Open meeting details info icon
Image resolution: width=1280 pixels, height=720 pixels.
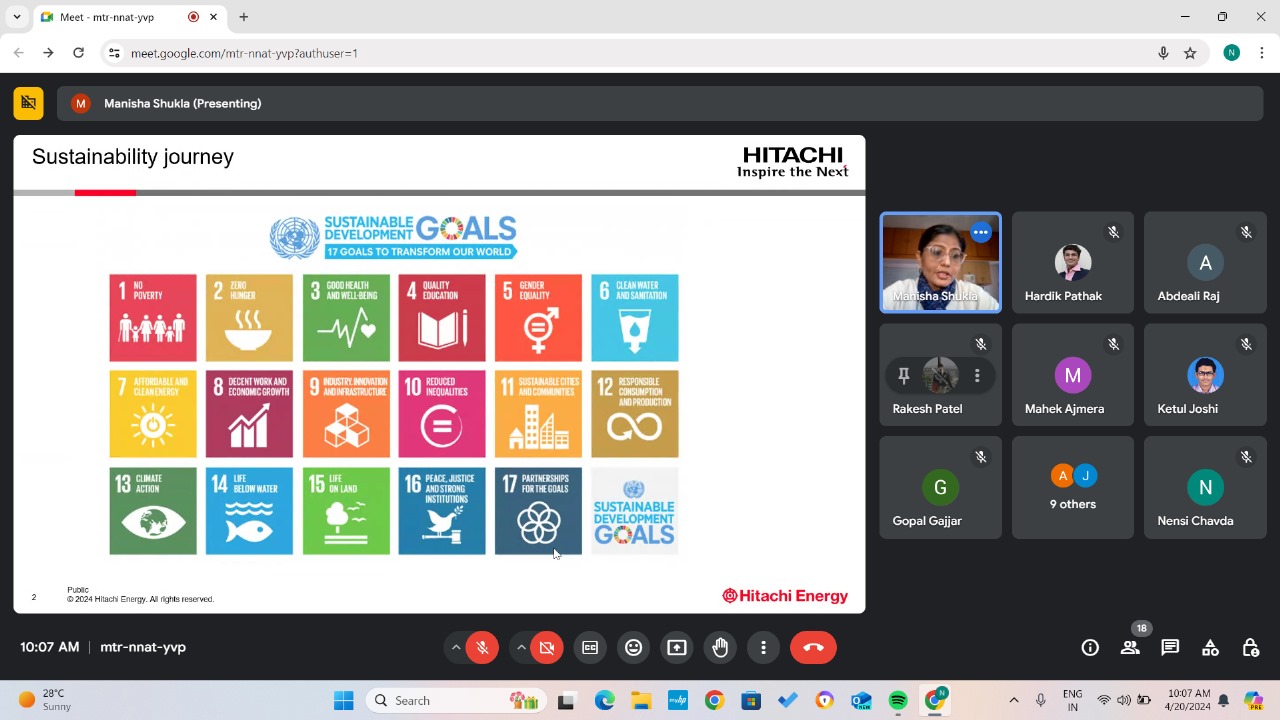[1090, 648]
